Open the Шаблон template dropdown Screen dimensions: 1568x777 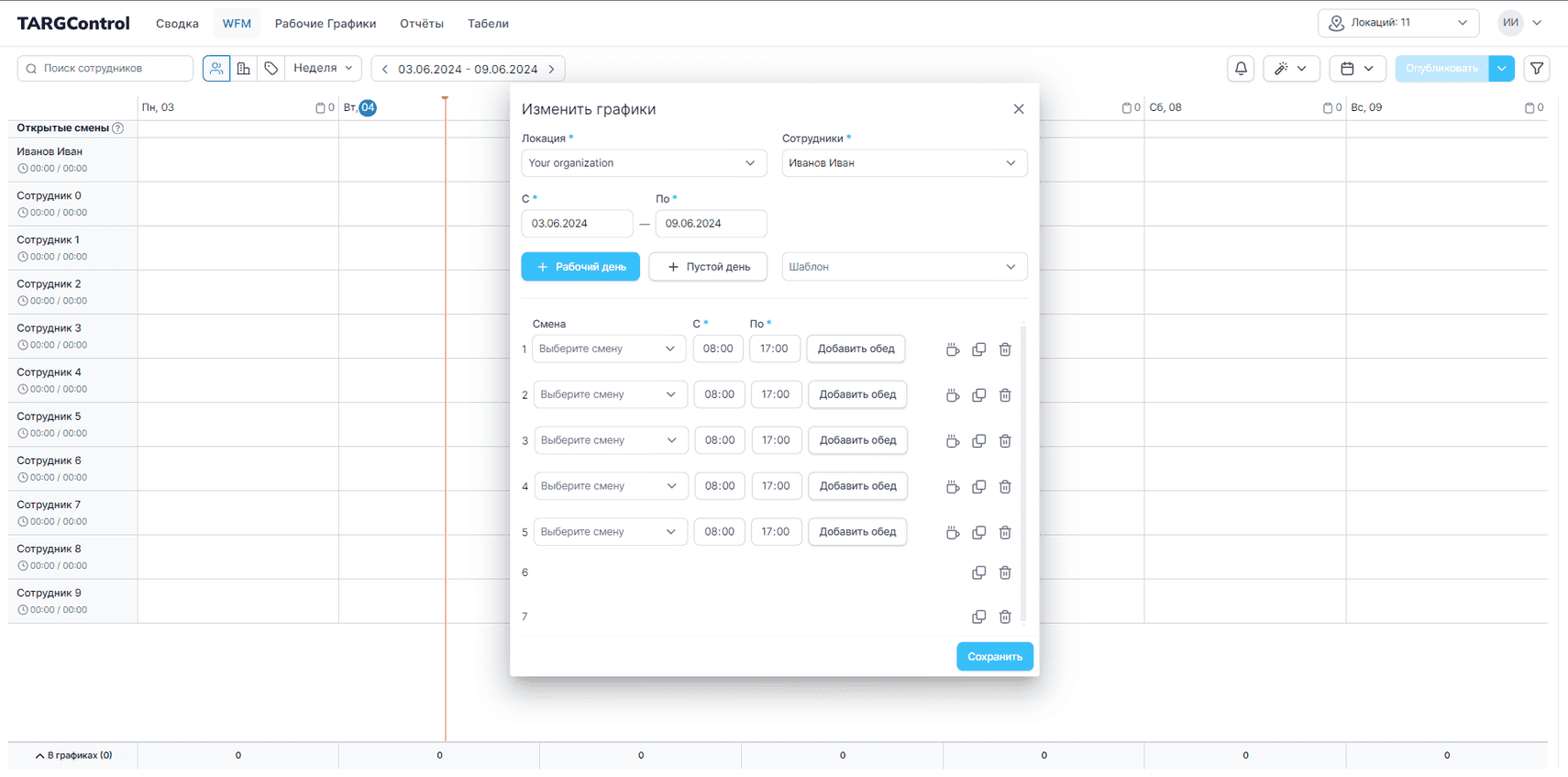904,267
